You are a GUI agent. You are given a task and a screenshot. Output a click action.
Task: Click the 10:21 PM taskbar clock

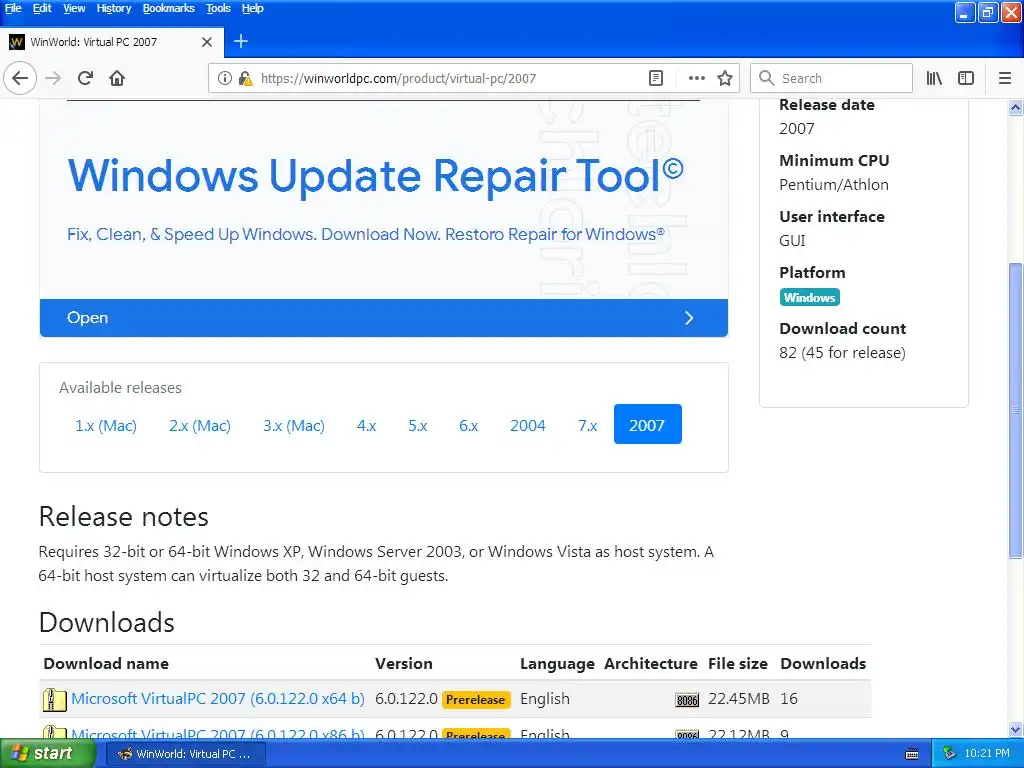(987, 754)
